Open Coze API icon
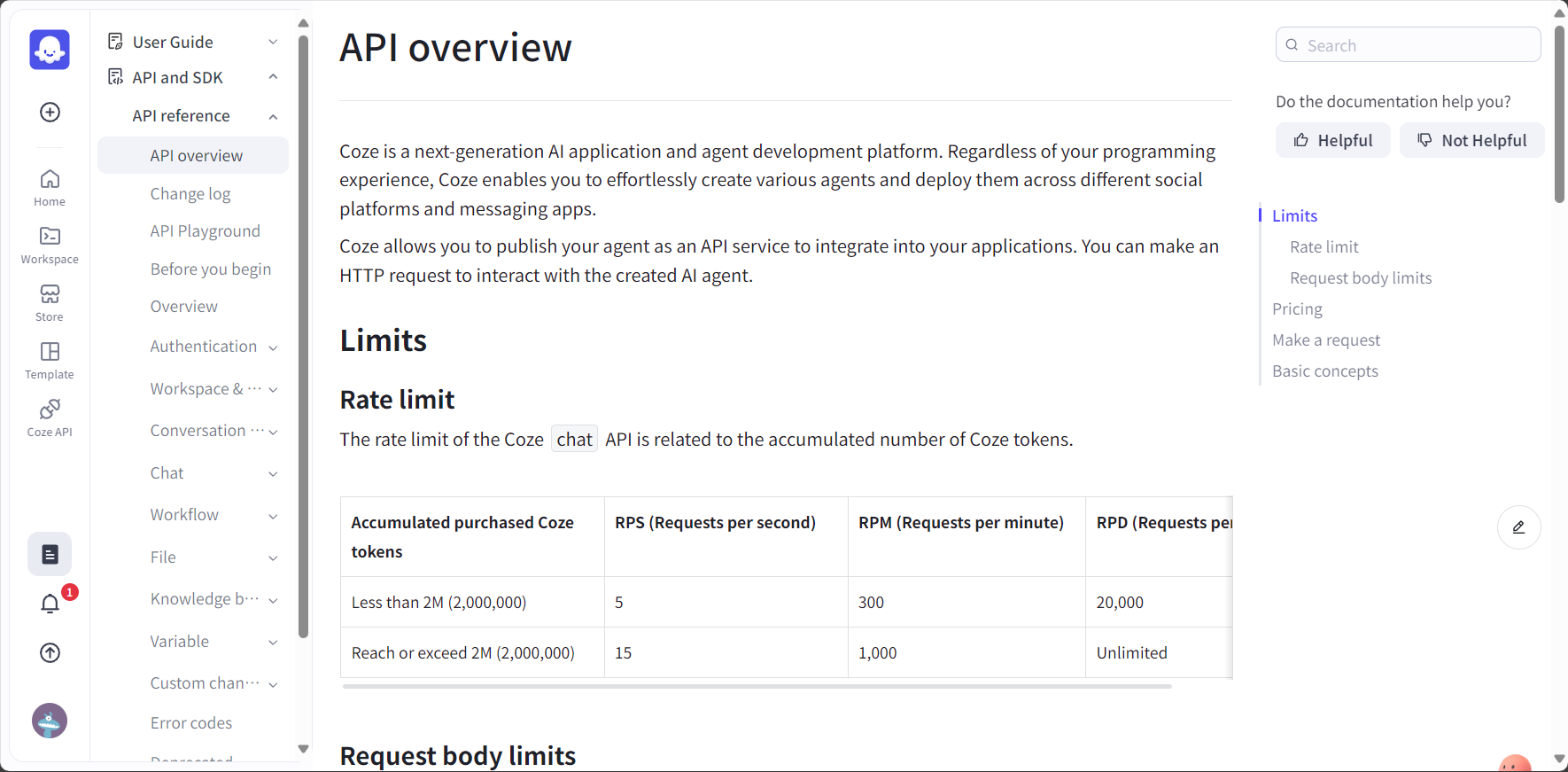 (x=50, y=418)
